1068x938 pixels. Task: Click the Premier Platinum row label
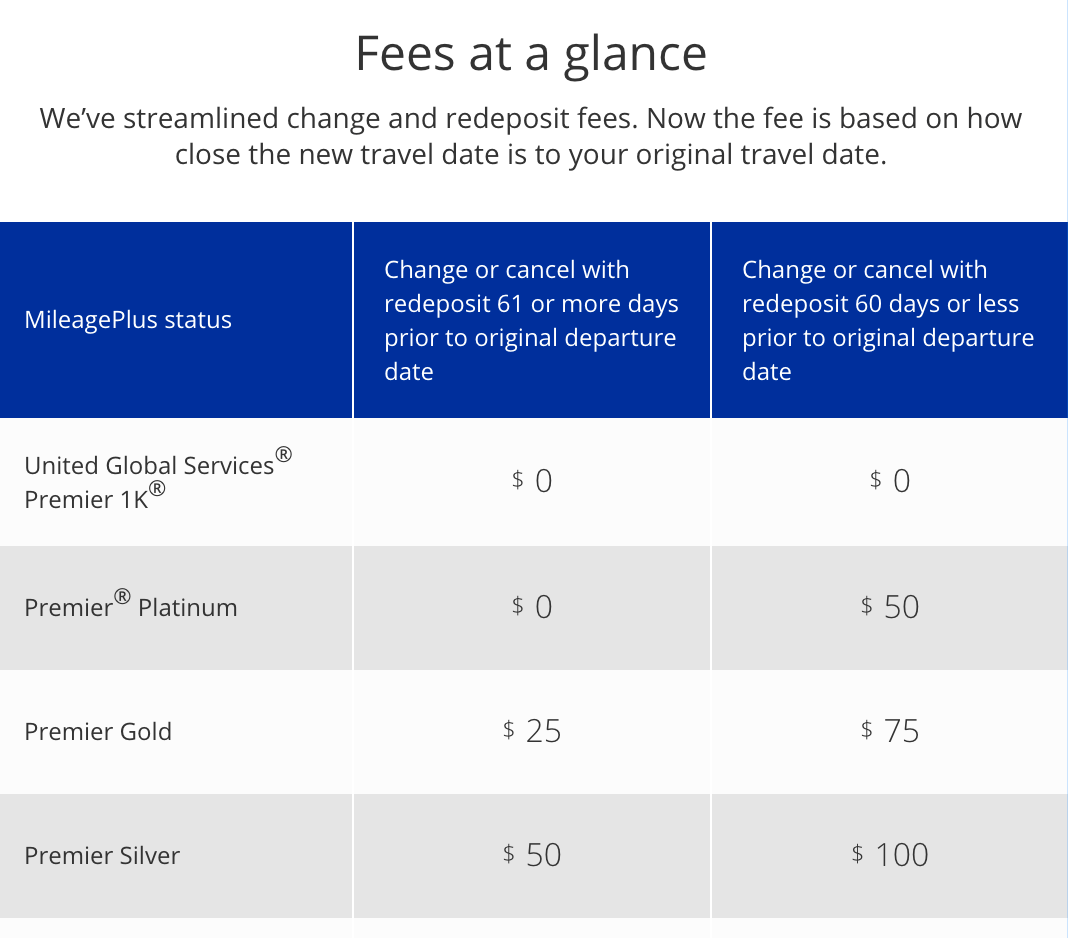pyautogui.click(x=131, y=606)
